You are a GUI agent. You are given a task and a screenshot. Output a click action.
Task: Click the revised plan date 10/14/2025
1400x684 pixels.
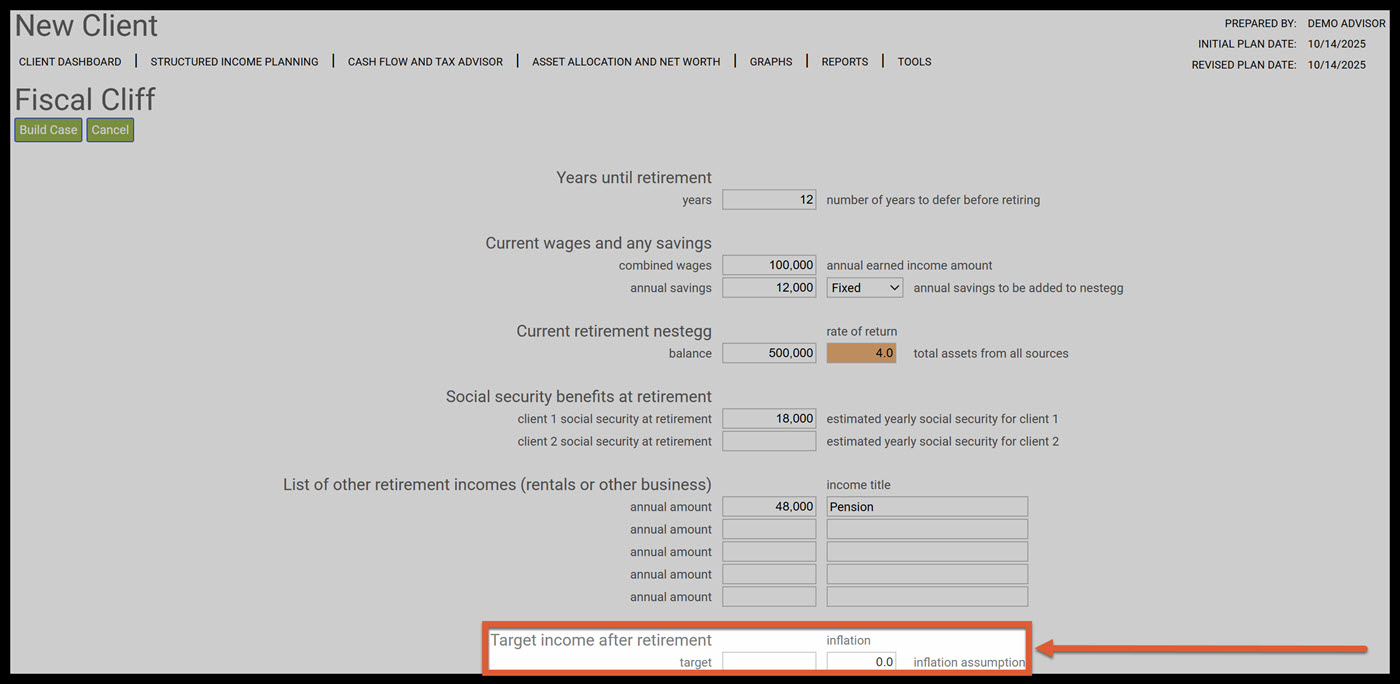point(1336,65)
